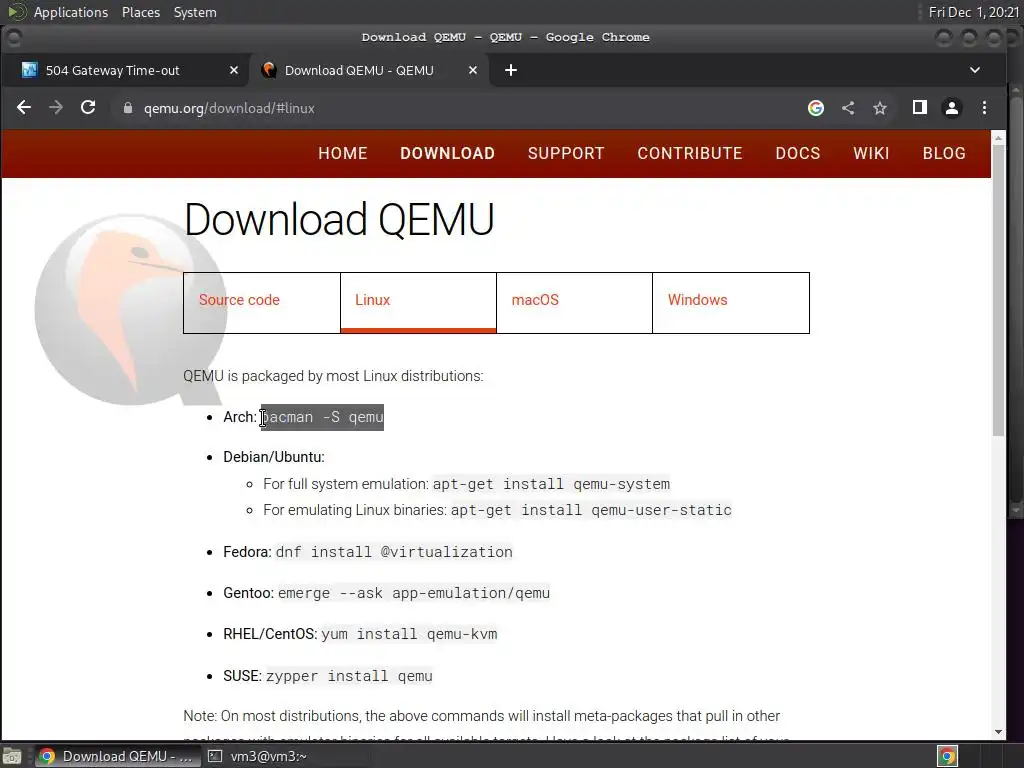Click the window menu icon in title bar
Image resolution: width=1024 pixels, height=768 pixels.
[13, 38]
